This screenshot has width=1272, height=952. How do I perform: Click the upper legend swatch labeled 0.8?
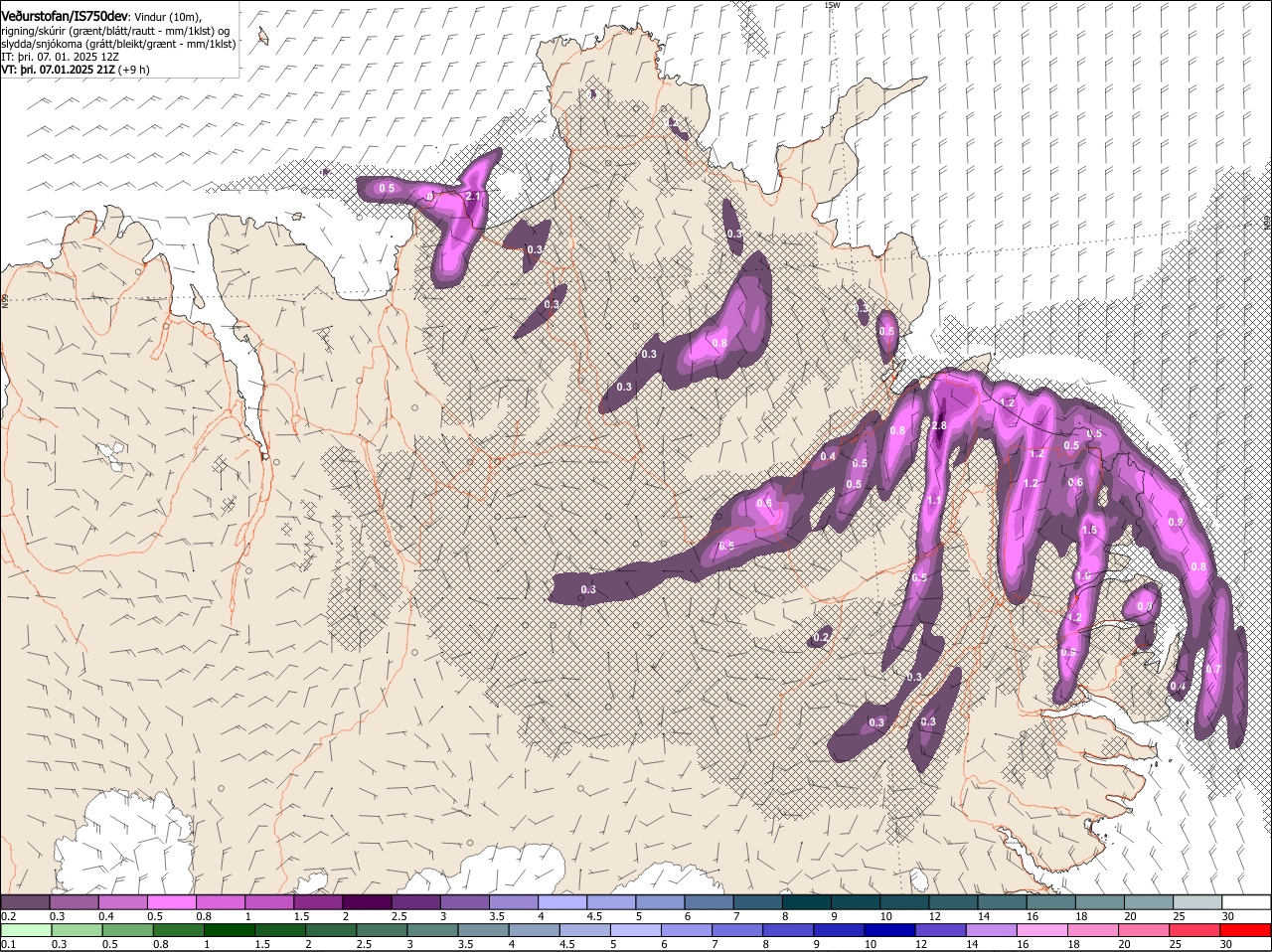(220, 901)
